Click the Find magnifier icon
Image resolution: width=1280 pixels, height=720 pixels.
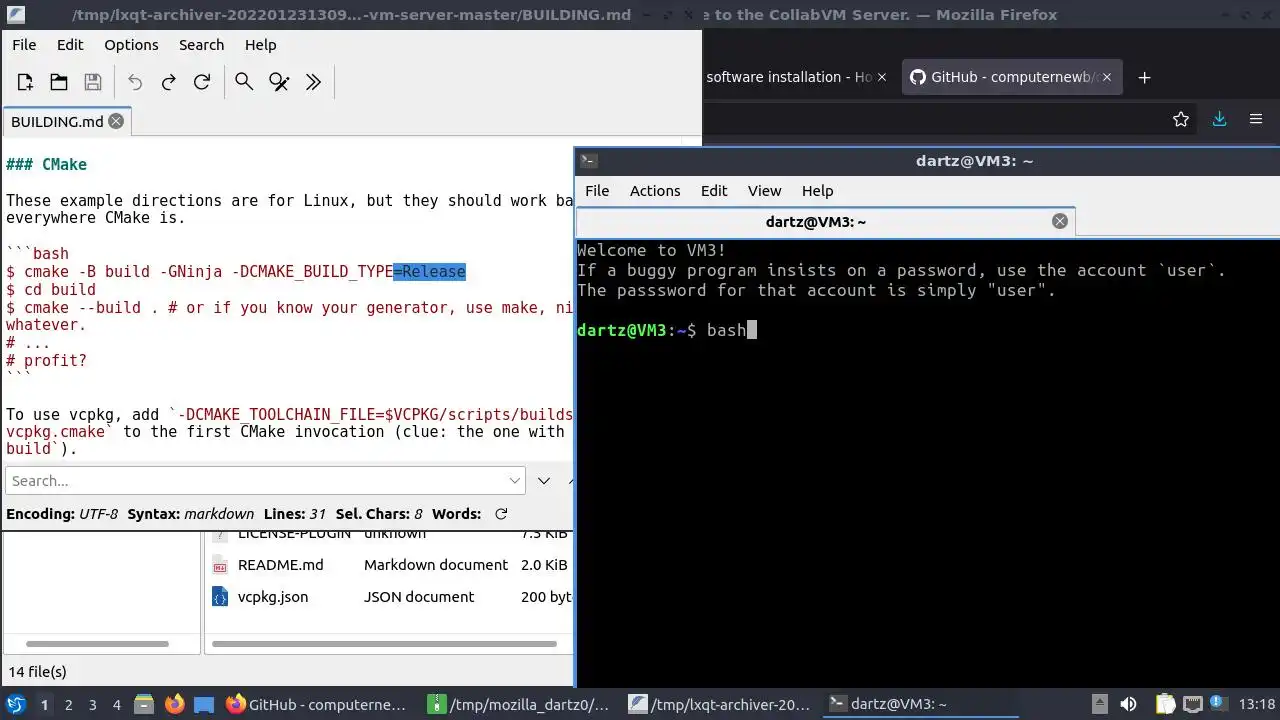point(244,82)
